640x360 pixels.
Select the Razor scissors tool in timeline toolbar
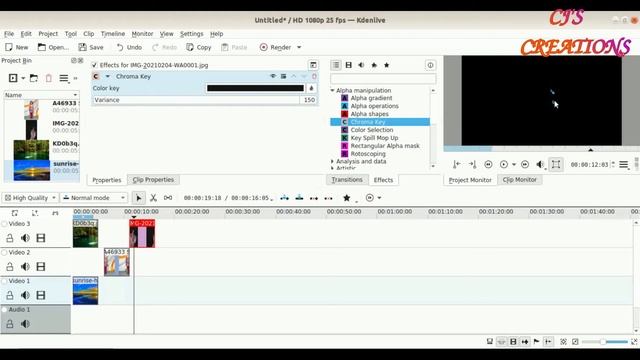[x=153, y=198]
